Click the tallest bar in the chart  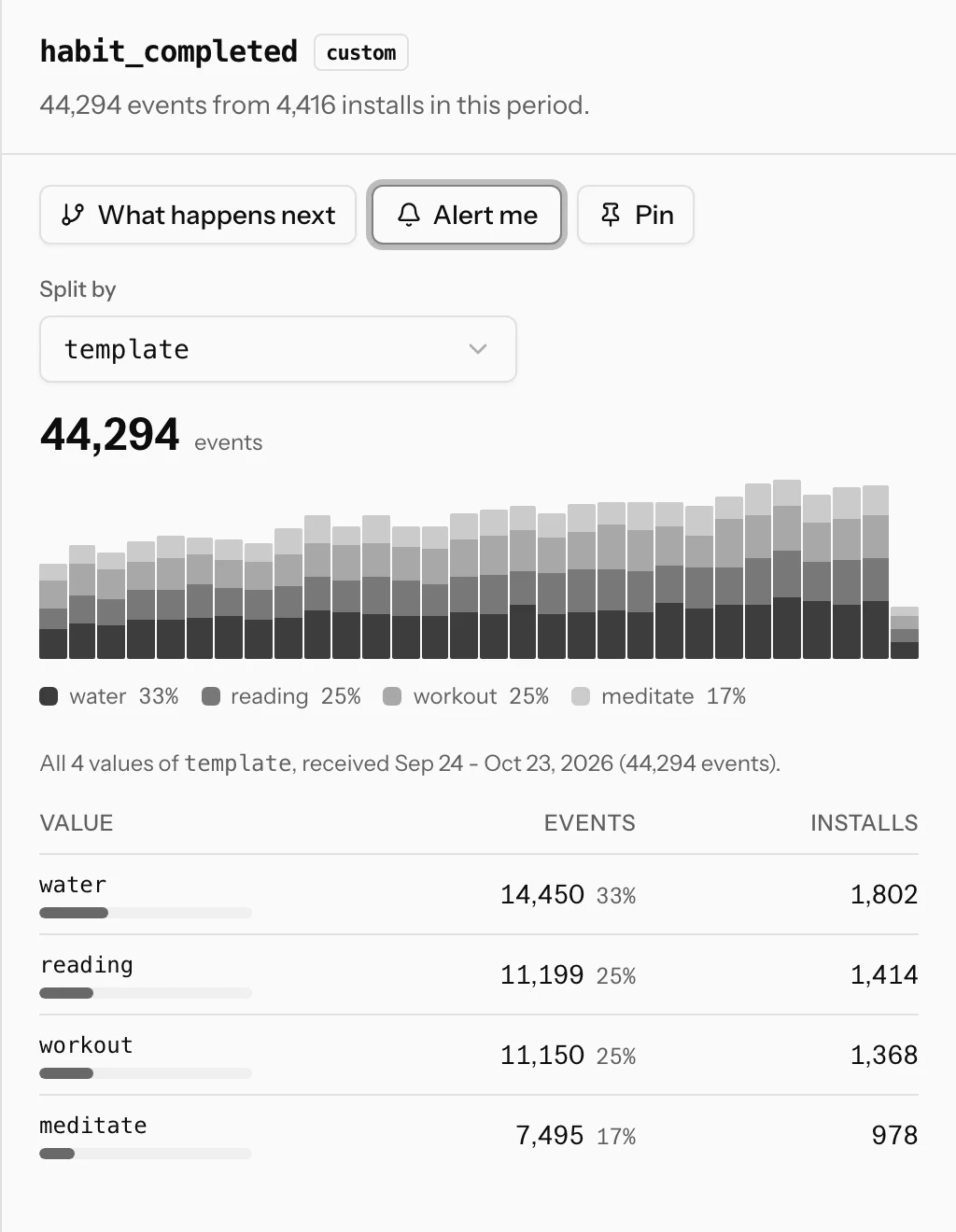click(x=787, y=569)
